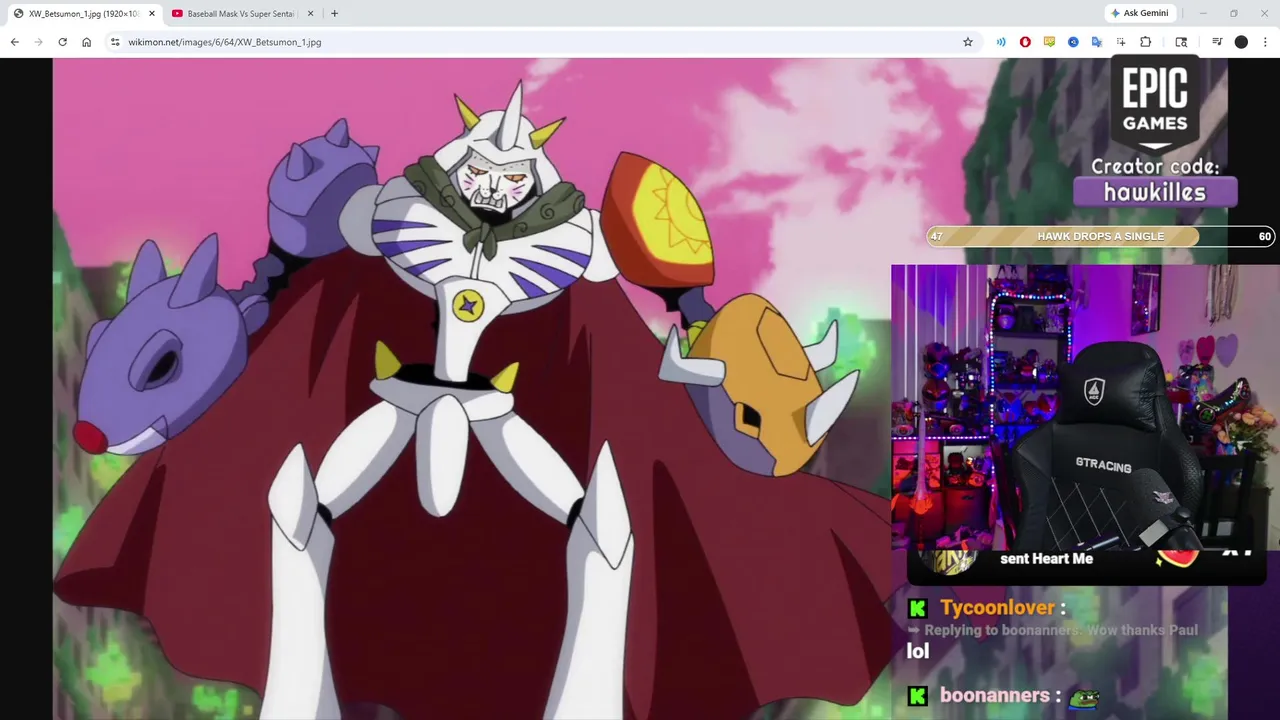Open the media controls playlist icon
The image size is (1280, 720).
pos(1217,42)
